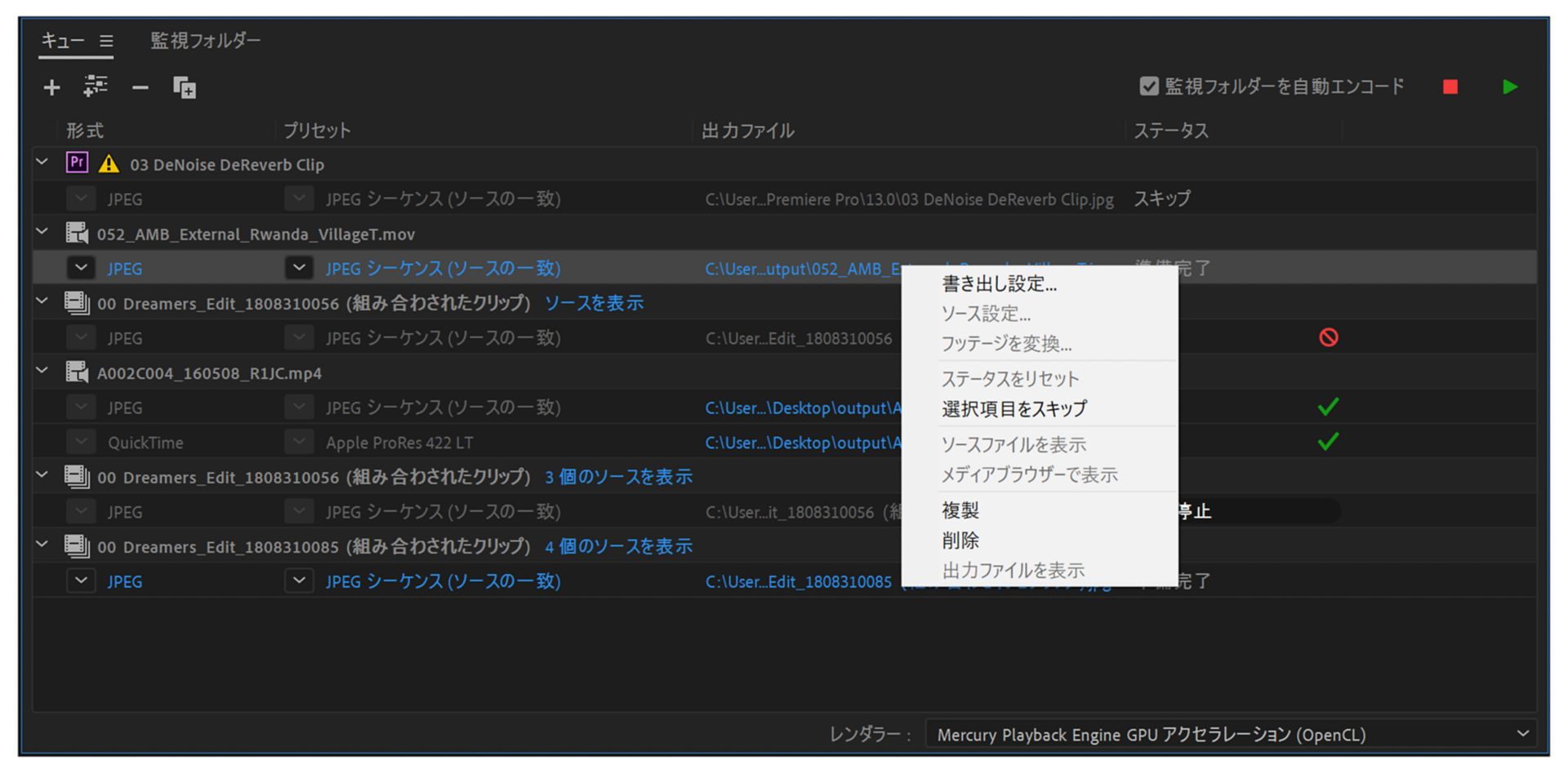Click the add output icon in the toolbar
The image size is (1568, 774).
[x=96, y=87]
